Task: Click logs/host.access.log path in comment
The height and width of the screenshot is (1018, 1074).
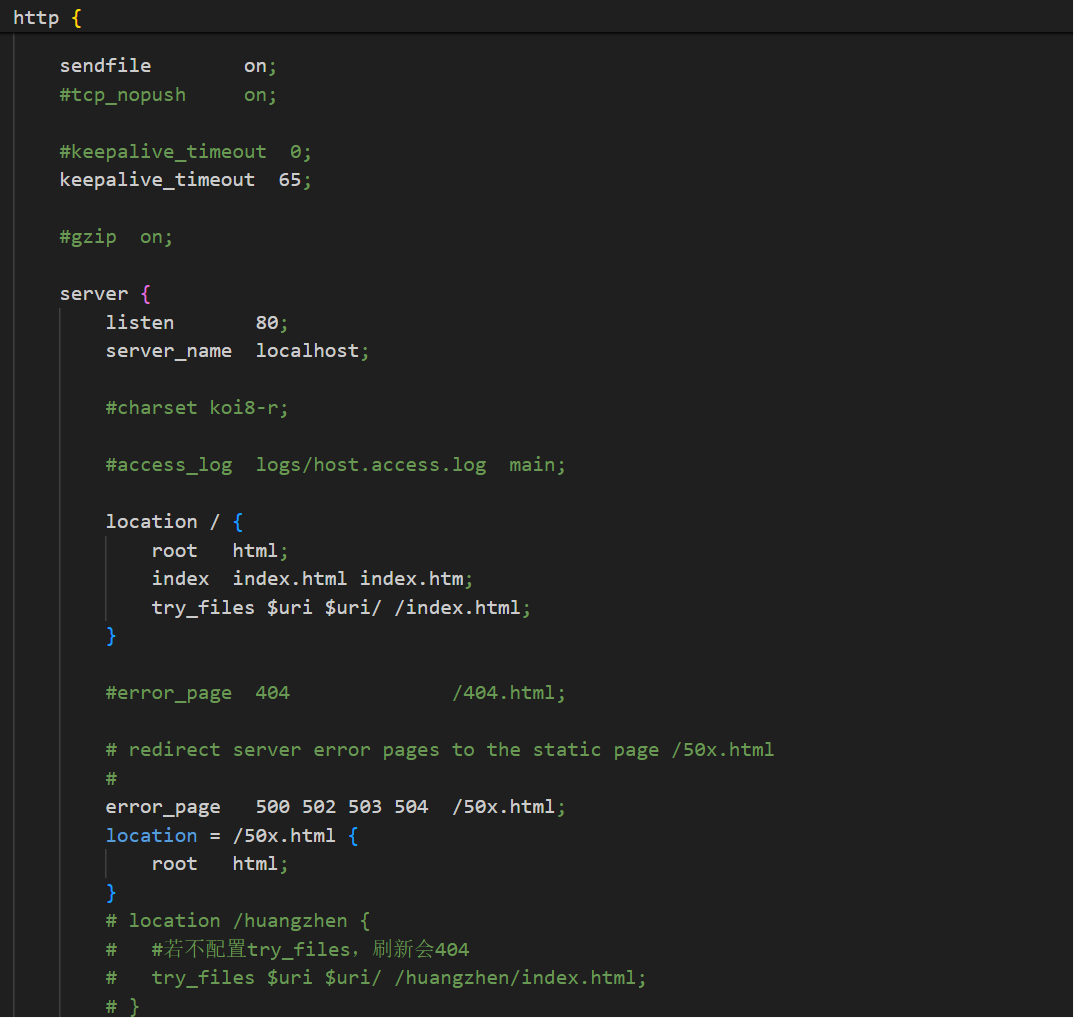Action: tap(371, 465)
